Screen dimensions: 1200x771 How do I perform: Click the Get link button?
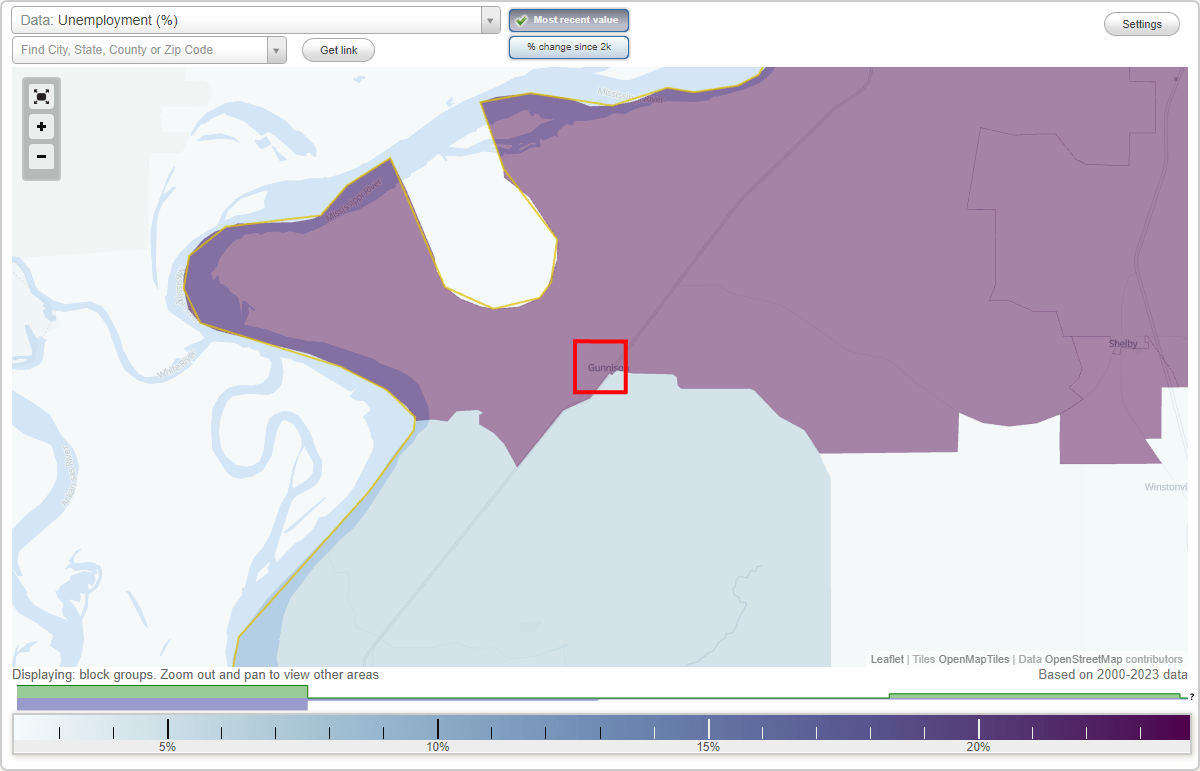click(337, 49)
